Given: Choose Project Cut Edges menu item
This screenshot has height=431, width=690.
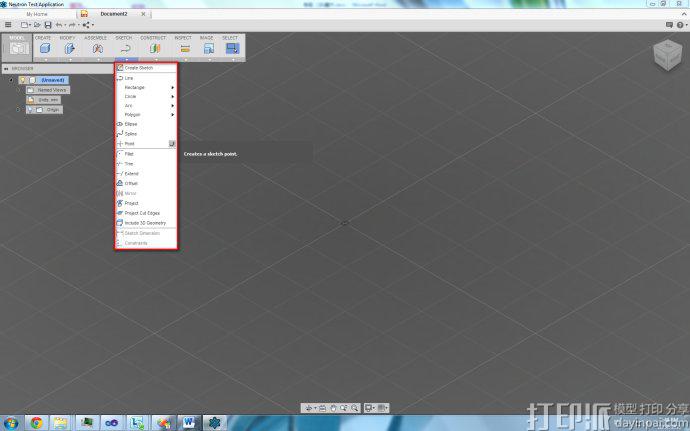Looking at the screenshot, I should 146,213.
